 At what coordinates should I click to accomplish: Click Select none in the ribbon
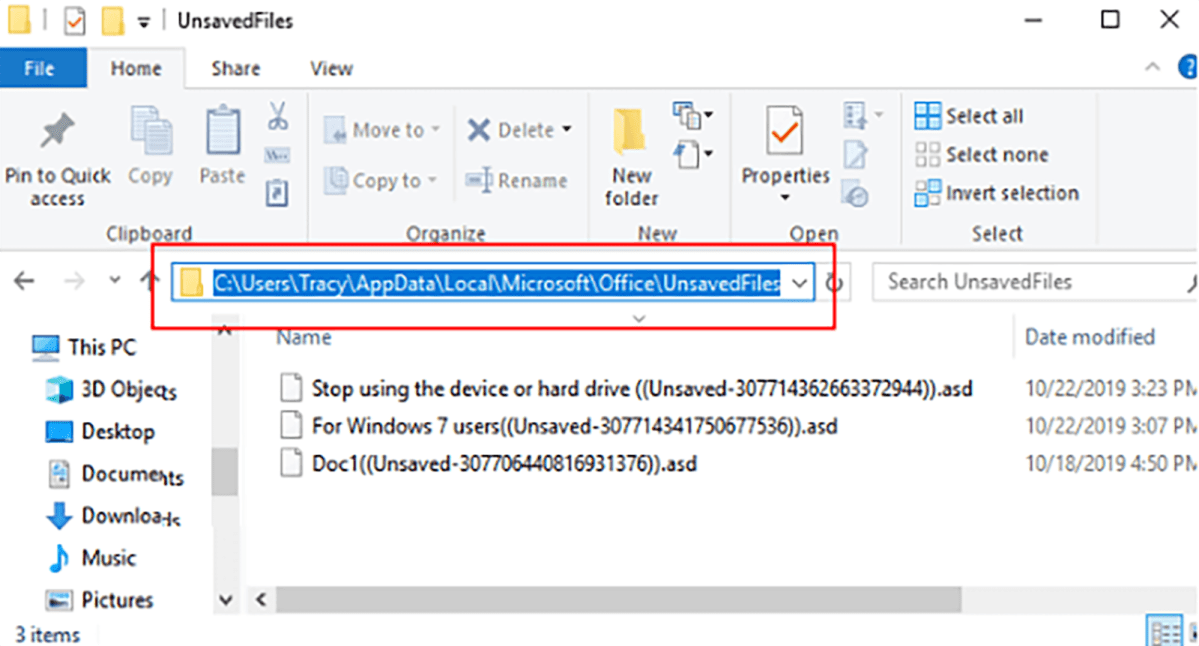[x=981, y=155]
